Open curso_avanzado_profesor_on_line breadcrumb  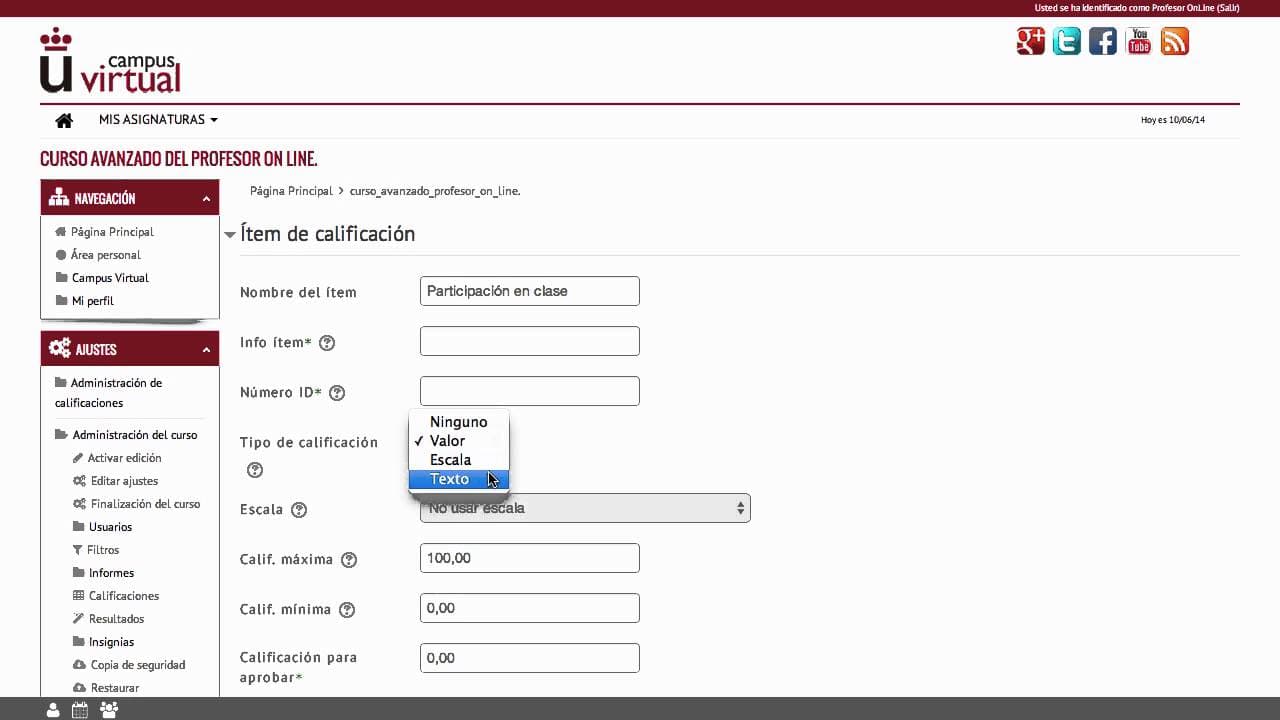(435, 191)
